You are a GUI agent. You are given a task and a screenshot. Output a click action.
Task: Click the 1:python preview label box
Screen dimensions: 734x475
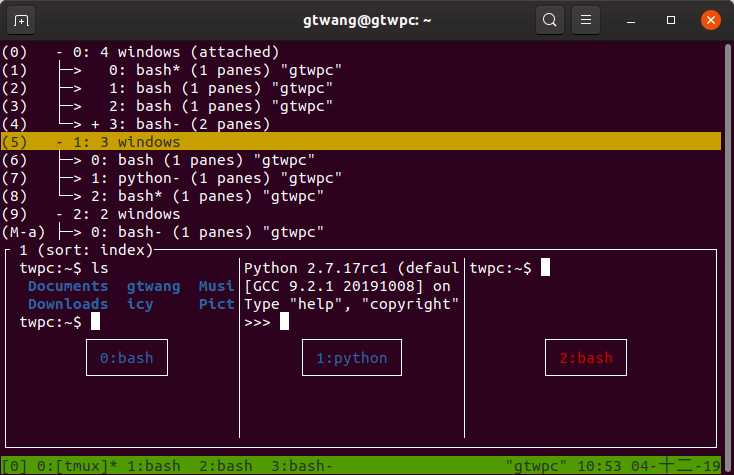351,358
